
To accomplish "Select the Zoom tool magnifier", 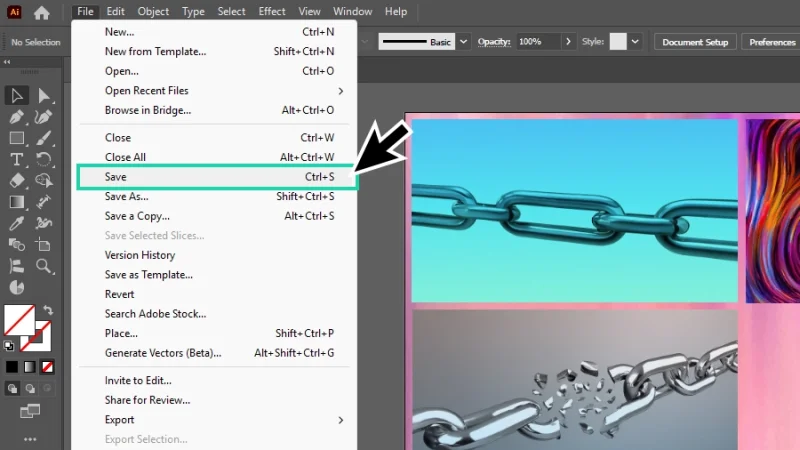I will pyautogui.click(x=44, y=266).
